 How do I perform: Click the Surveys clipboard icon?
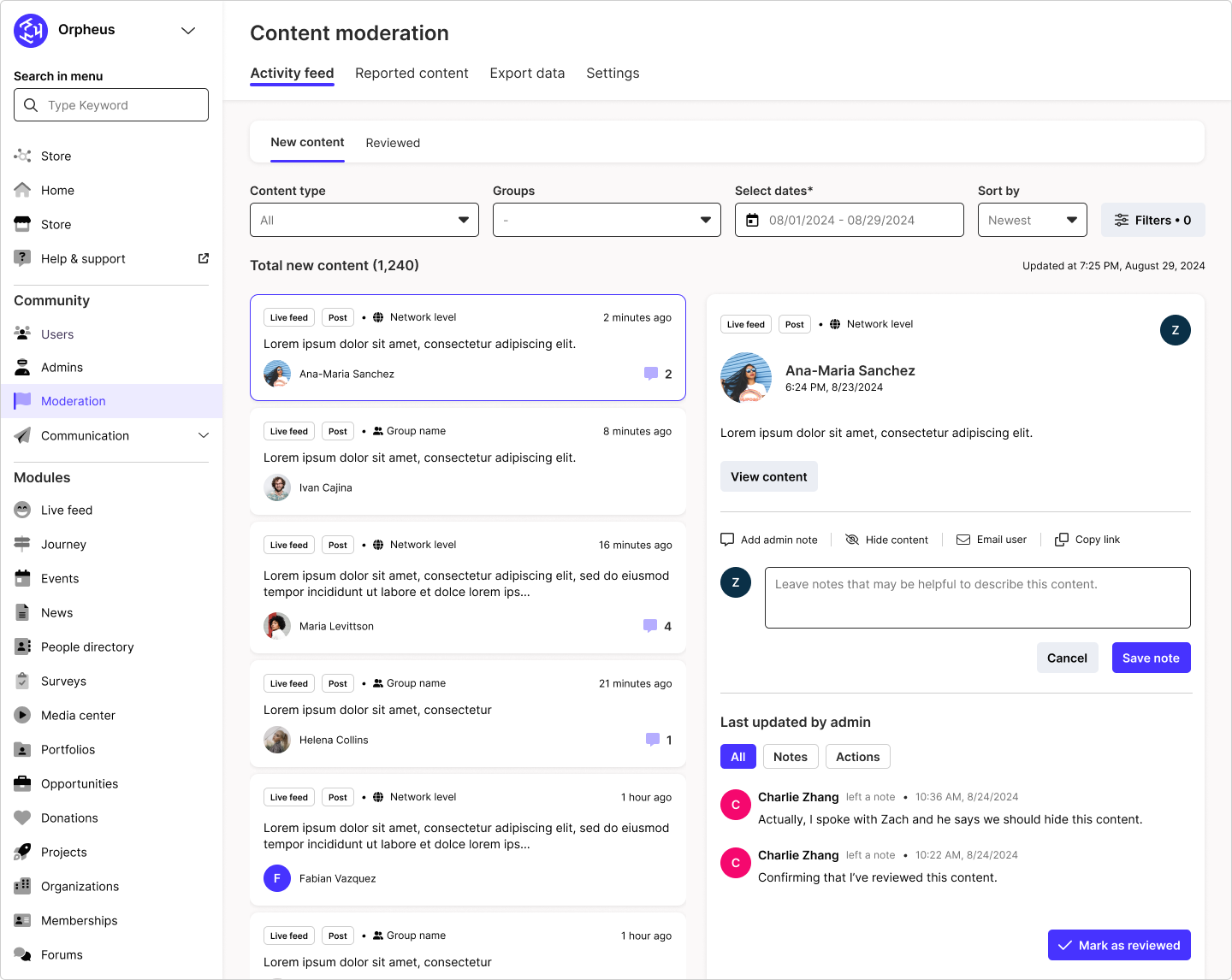click(x=22, y=681)
